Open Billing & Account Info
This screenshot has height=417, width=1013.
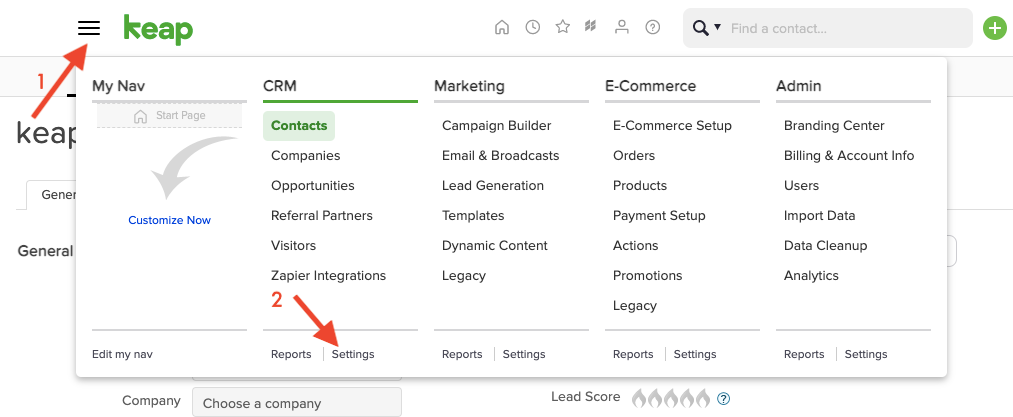849,156
